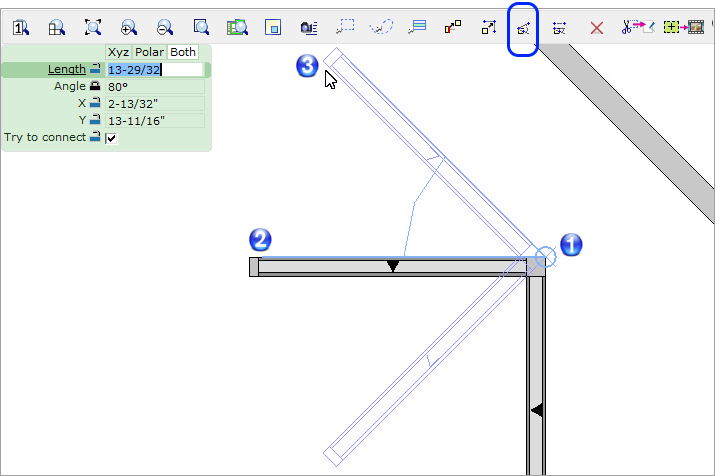
Task: Click the black arrow on vertical wall
Action: (537, 410)
